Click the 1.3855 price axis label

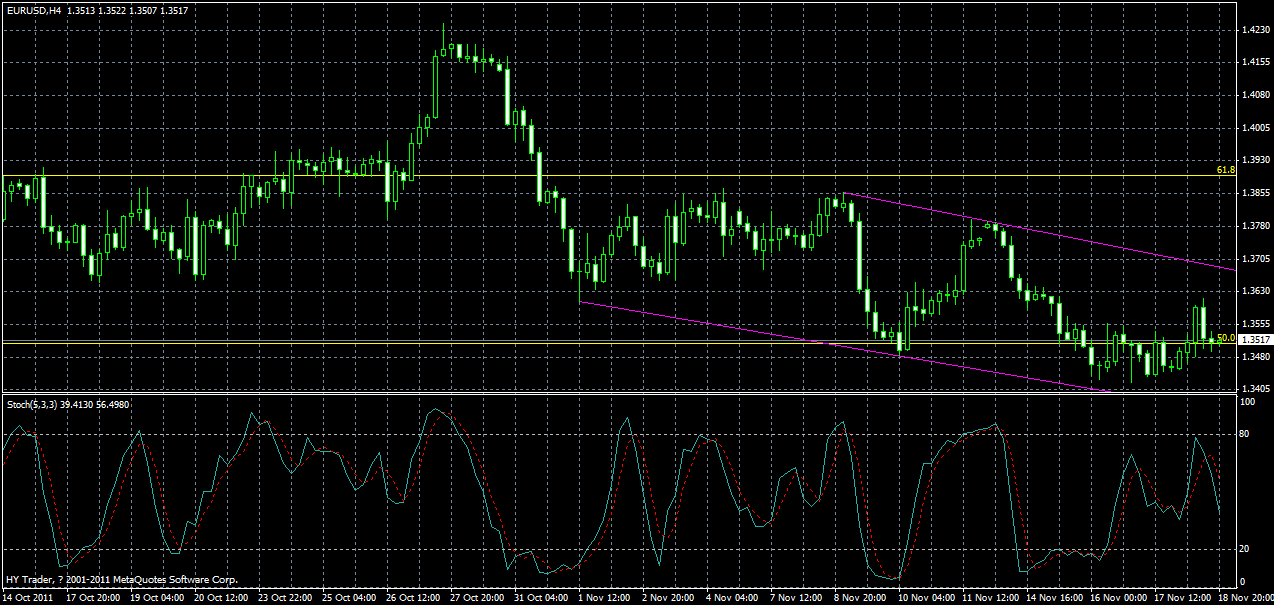(1257, 193)
